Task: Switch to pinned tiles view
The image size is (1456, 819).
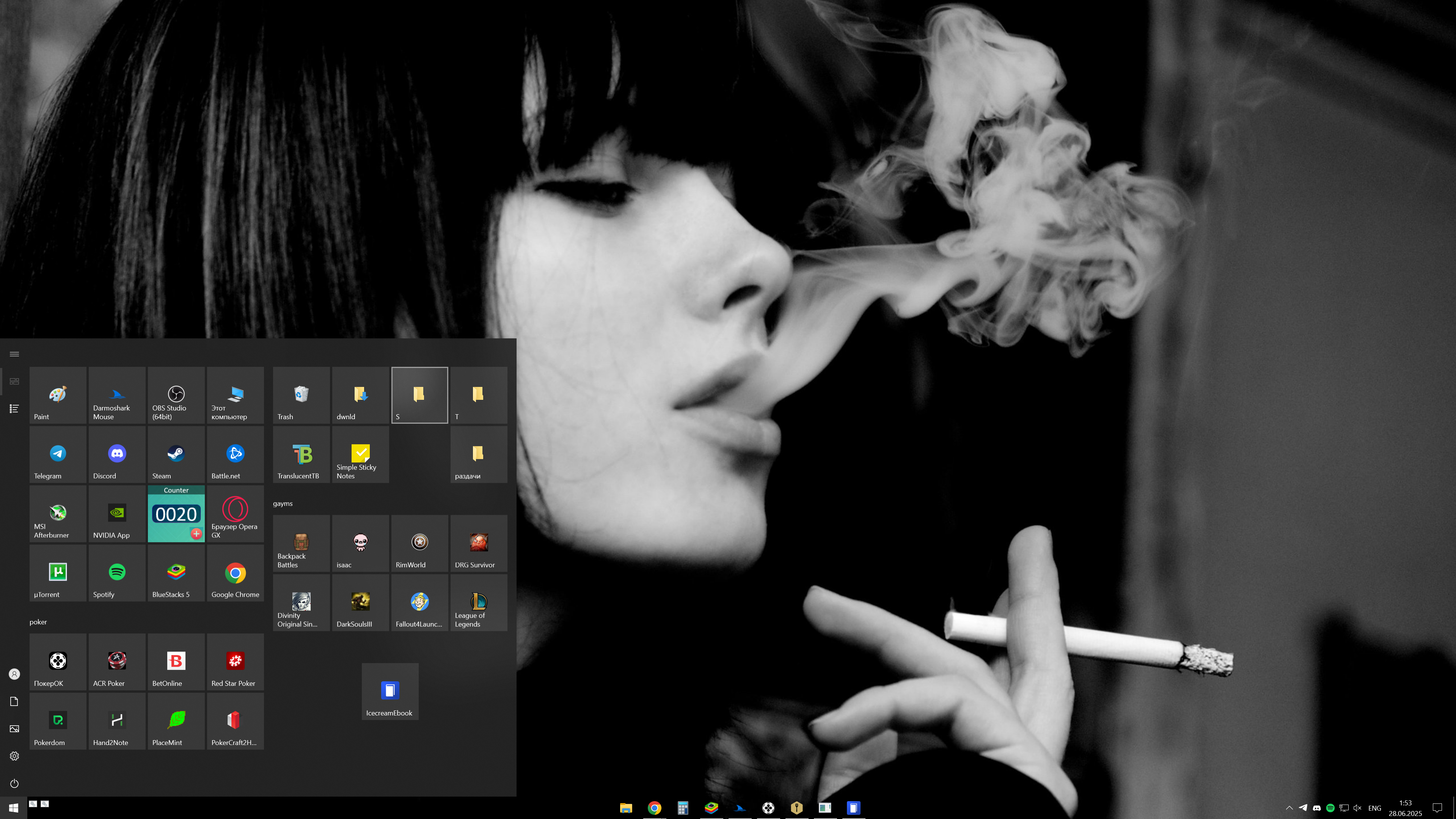Action: pos(15,382)
